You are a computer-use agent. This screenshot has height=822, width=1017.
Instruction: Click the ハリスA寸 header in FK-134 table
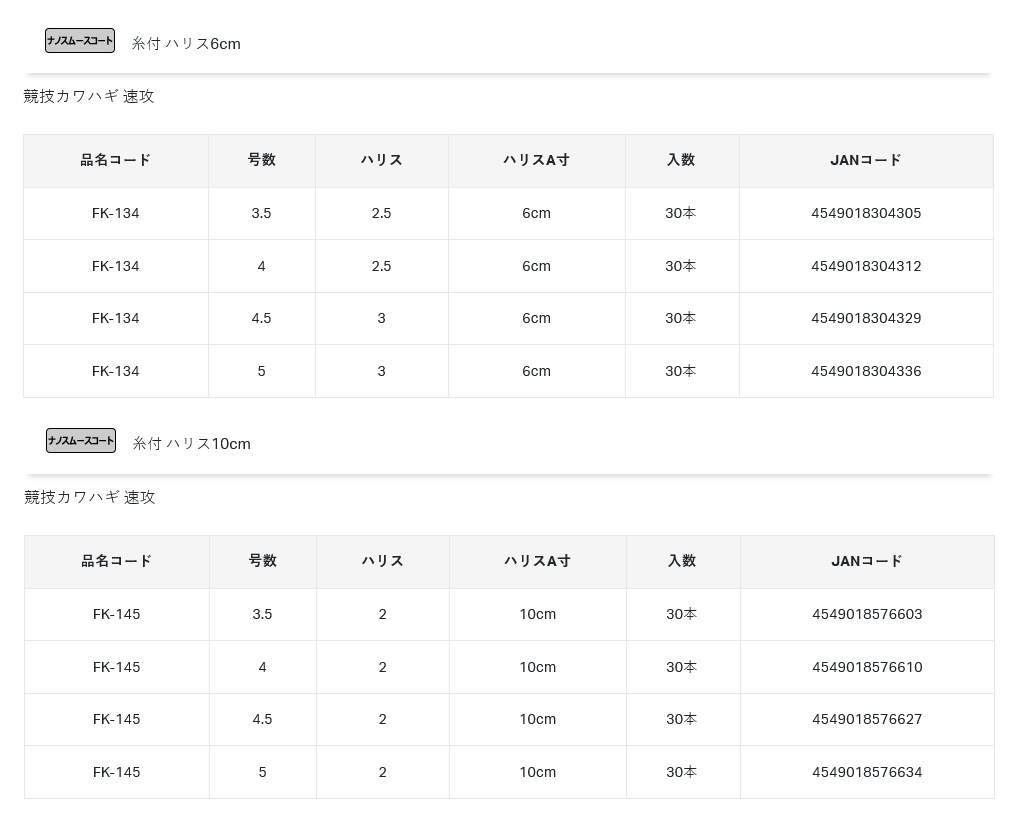click(x=536, y=160)
